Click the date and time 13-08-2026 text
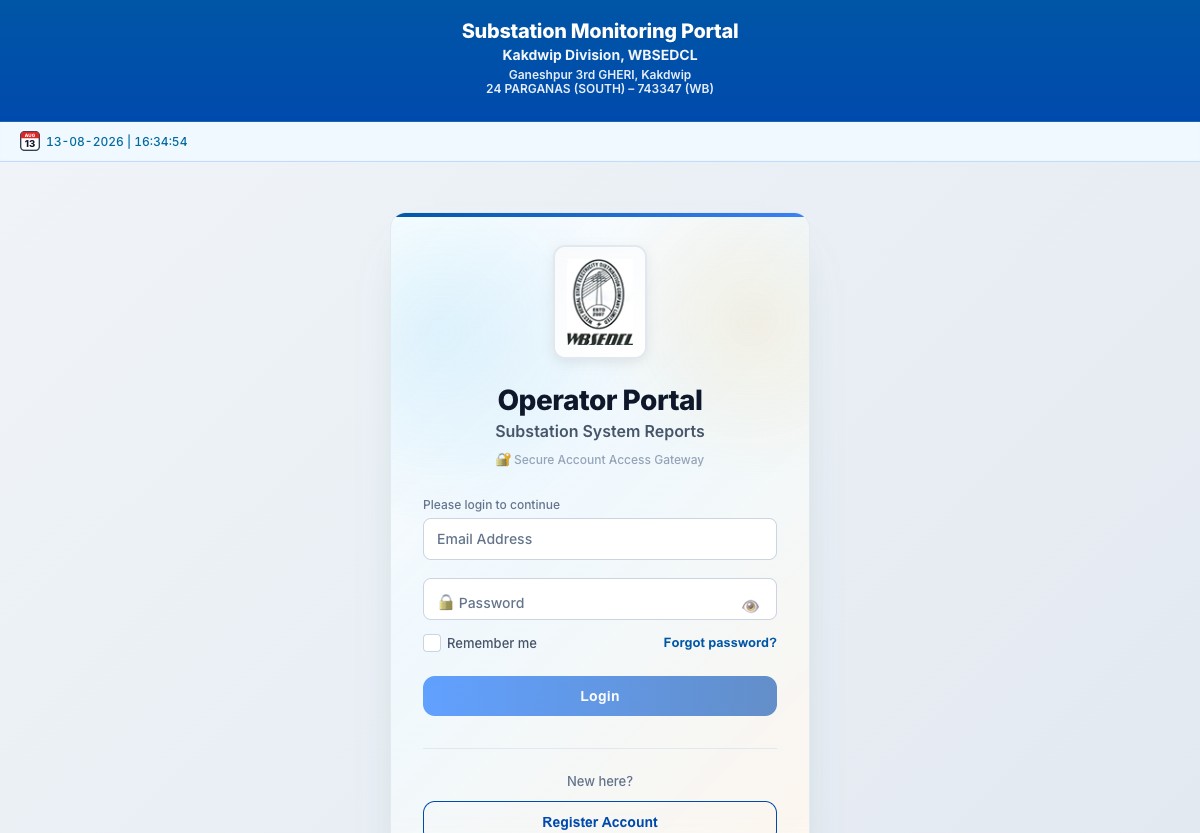 [x=117, y=142]
